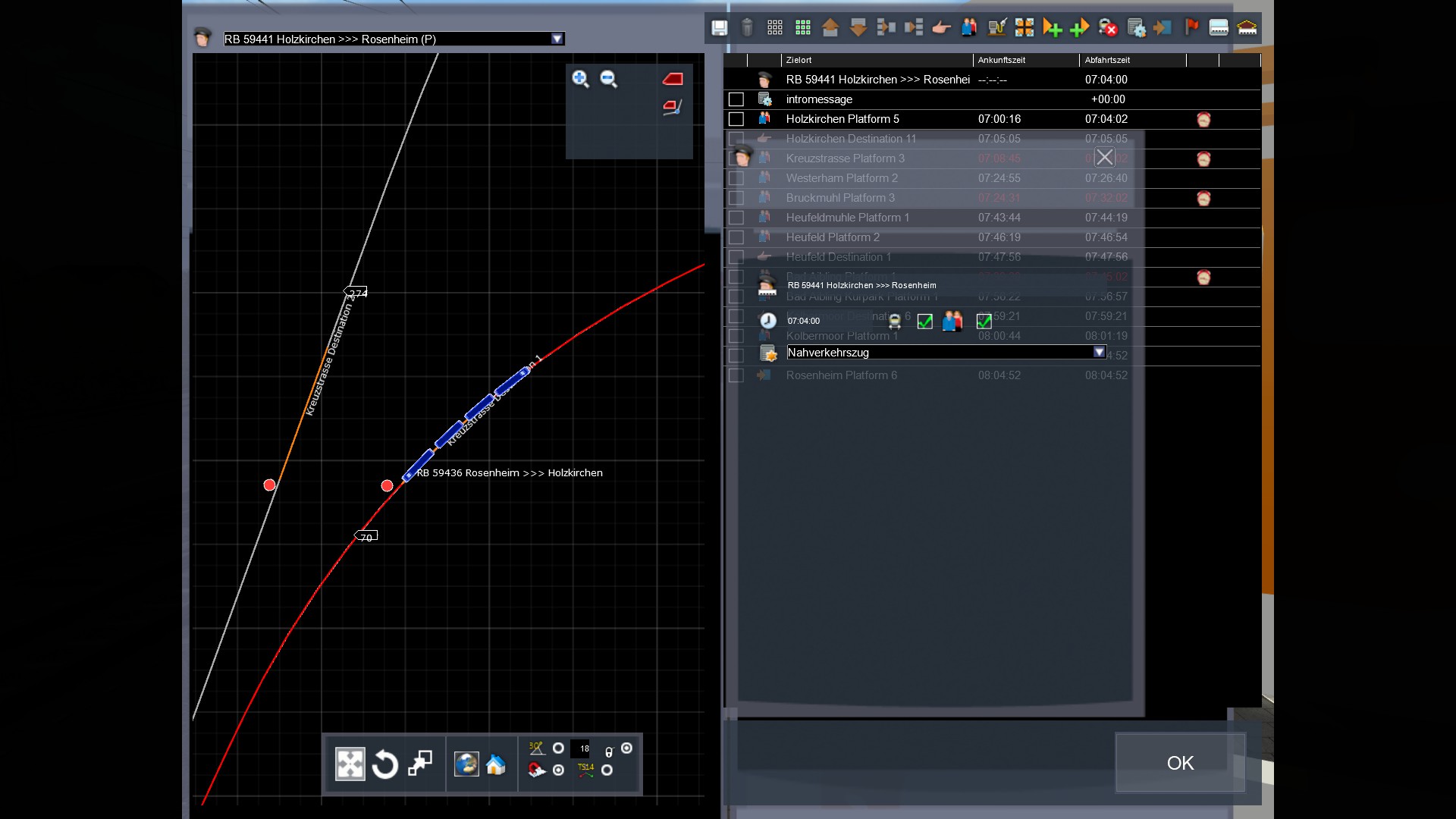Click the save scenario floppy disk icon

point(719,28)
